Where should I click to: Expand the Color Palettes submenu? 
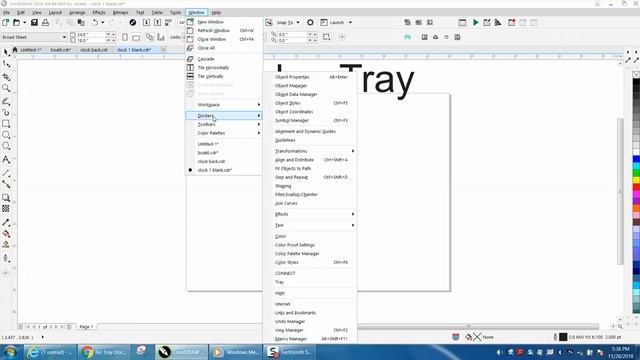224,133
